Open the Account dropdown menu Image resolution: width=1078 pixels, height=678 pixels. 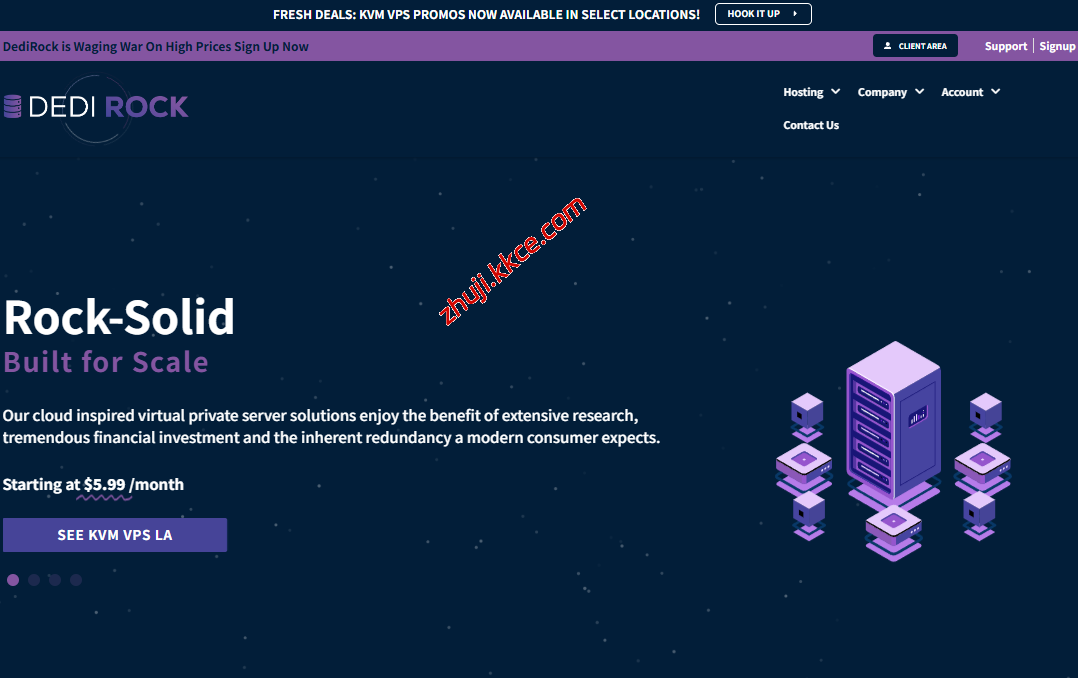[970, 92]
